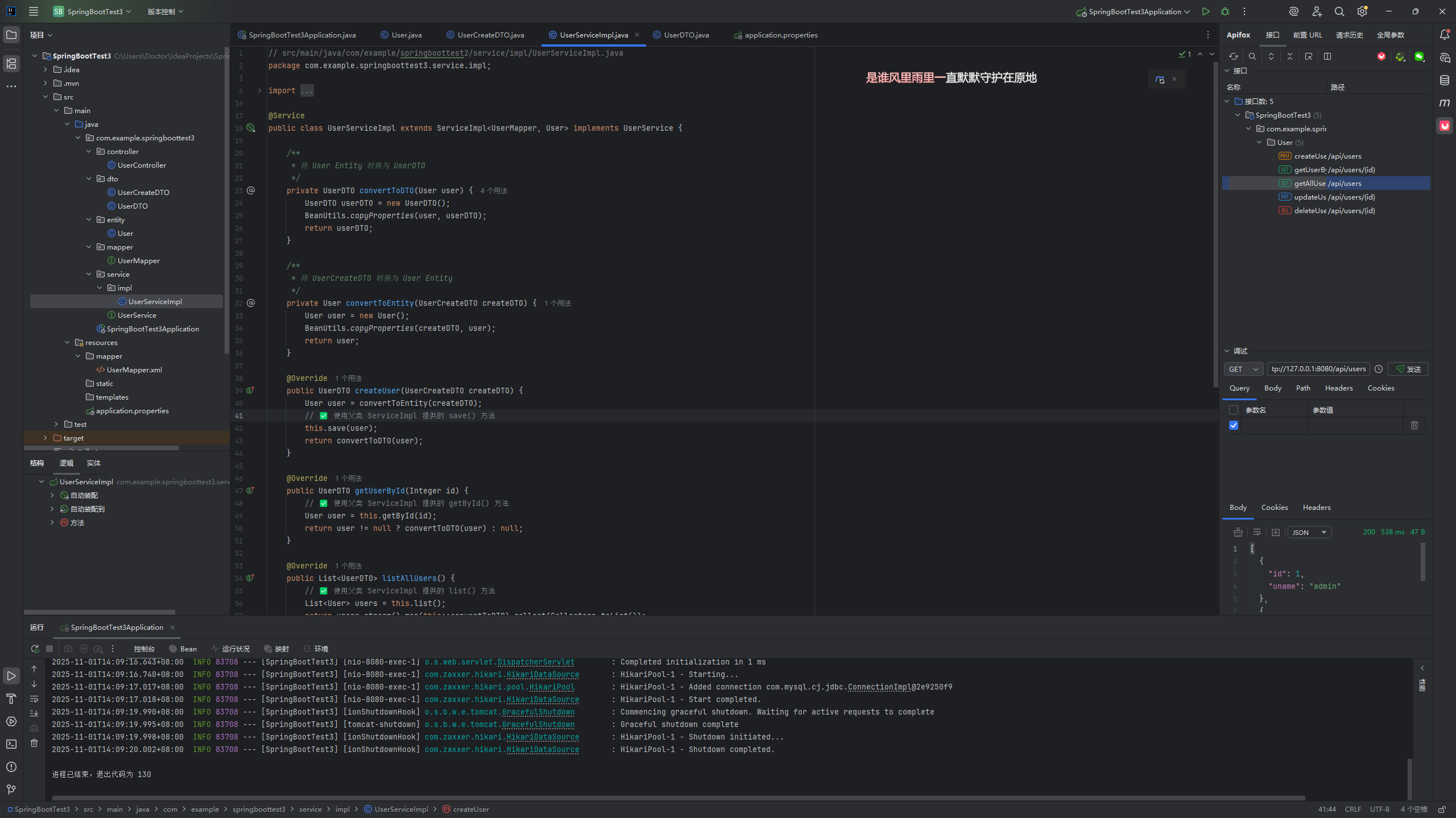
Task: Open the GET method dropdown
Action: point(1243,369)
